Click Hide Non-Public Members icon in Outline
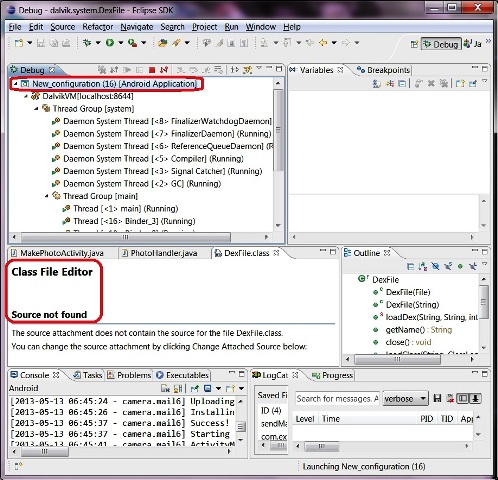The height and width of the screenshot is (480, 498). 460,266
